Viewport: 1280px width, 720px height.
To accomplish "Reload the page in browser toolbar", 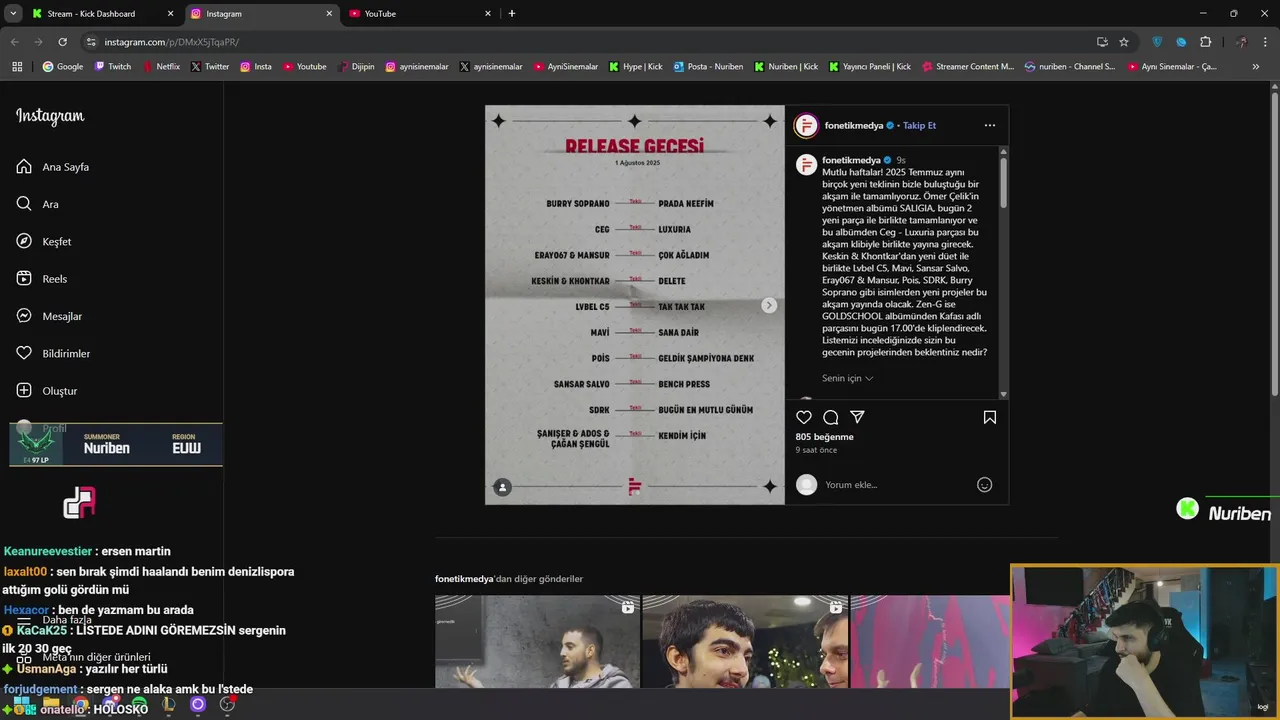I will (x=62, y=42).
